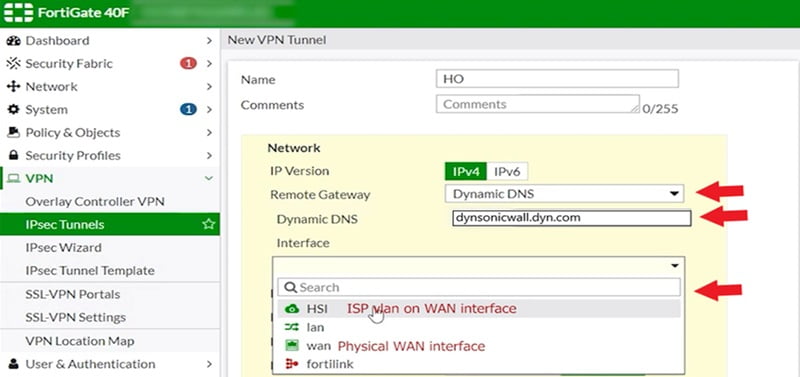Click the System gear icon
The image size is (800, 377).
14,110
